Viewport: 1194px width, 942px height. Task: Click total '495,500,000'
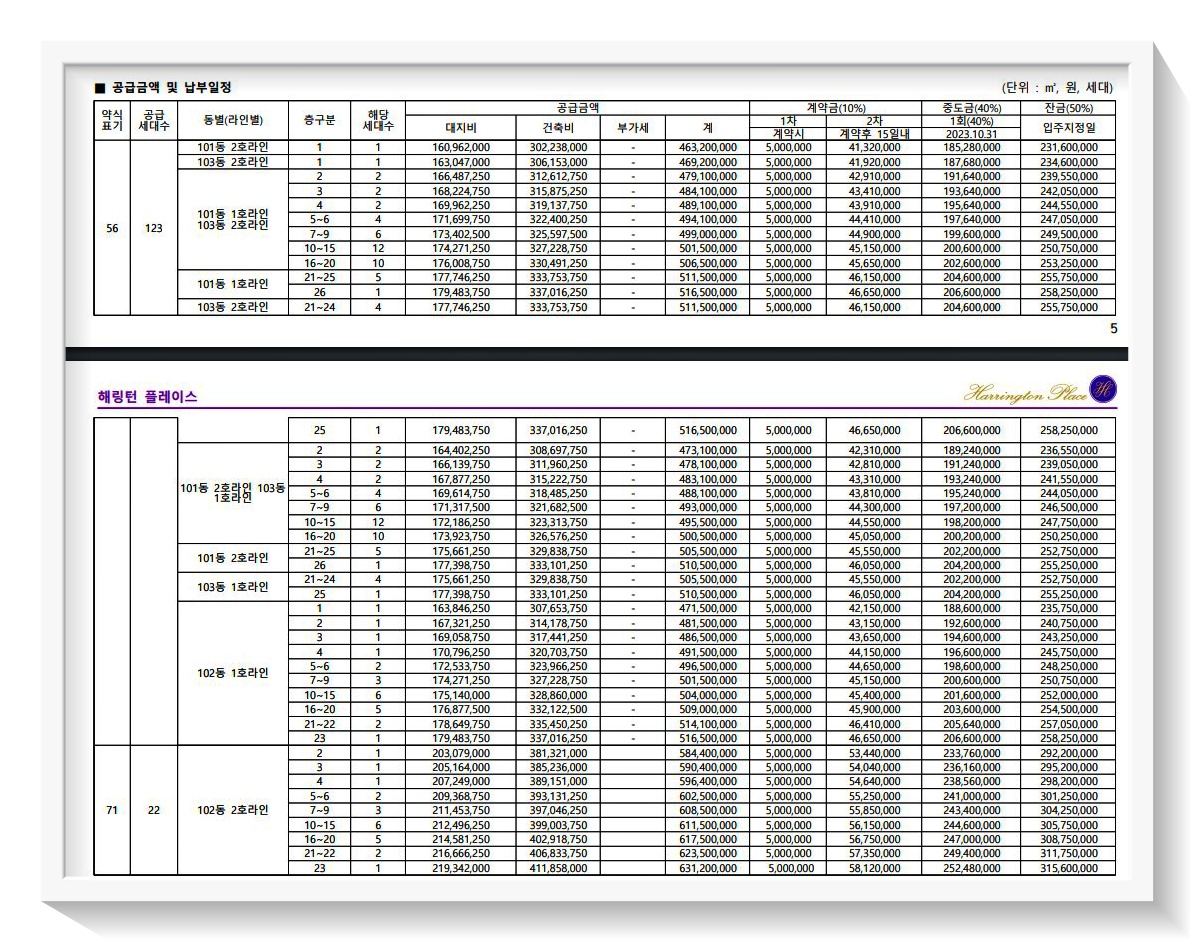[x=707, y=522]
